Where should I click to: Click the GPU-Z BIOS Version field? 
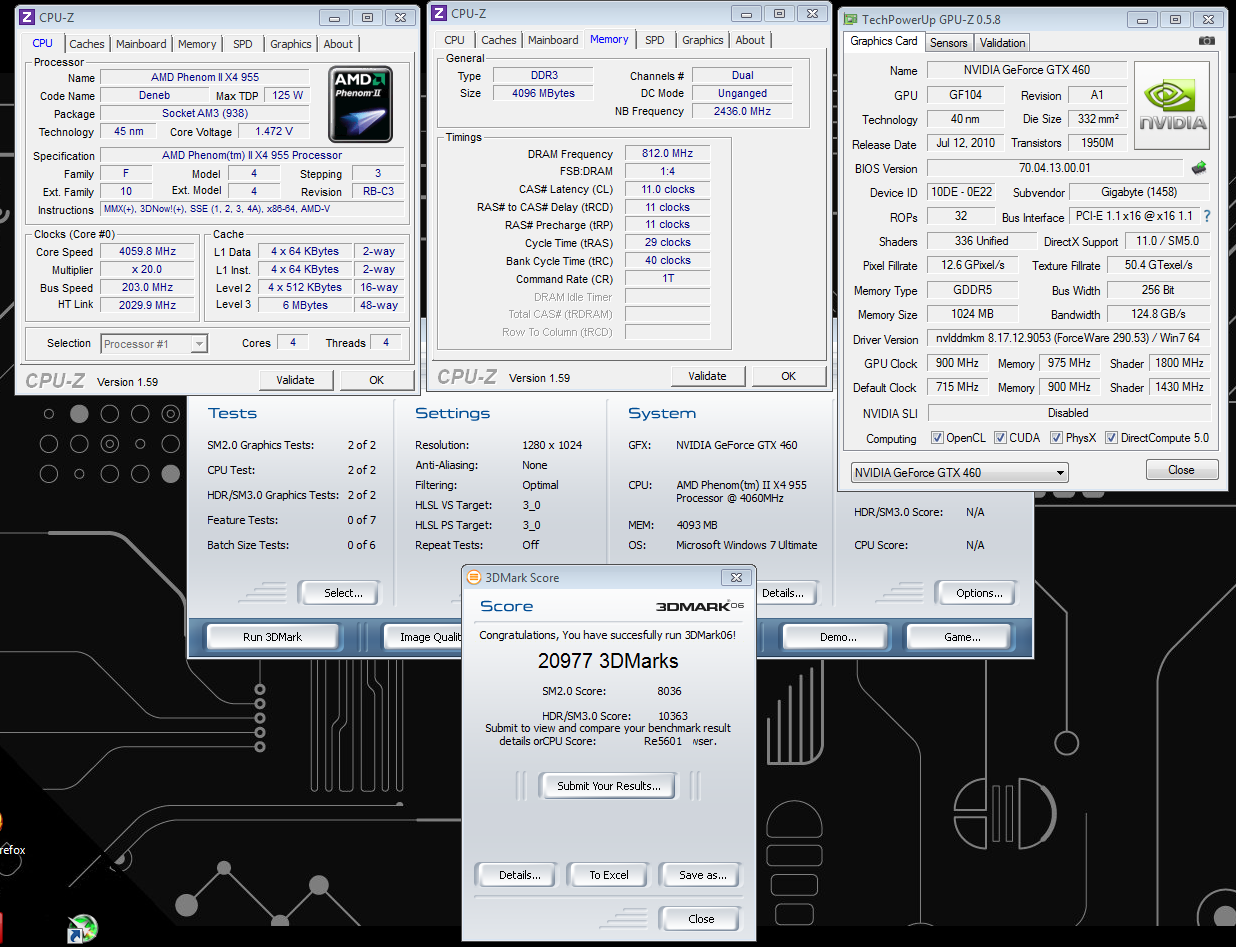[x=1055, y=168]
